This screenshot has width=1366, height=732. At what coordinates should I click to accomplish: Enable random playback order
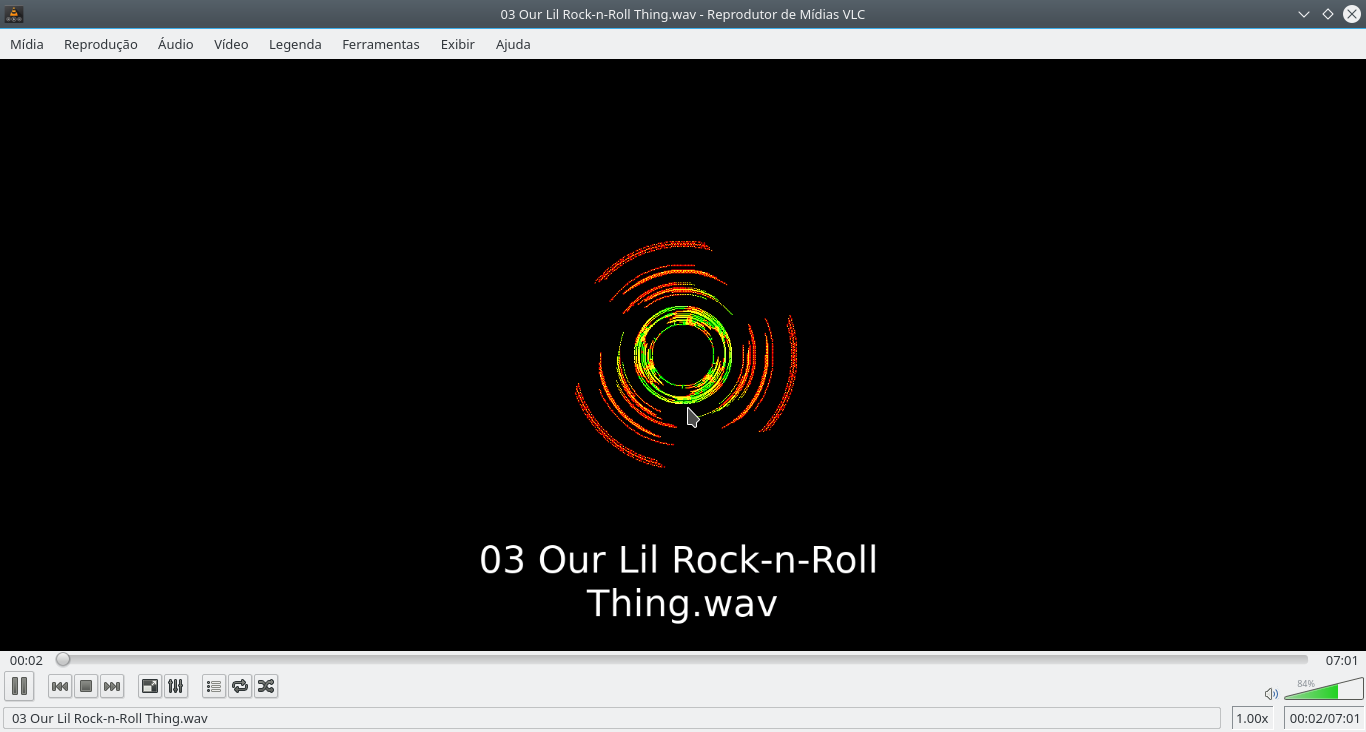pyautogui.click(x=265, y=686)
